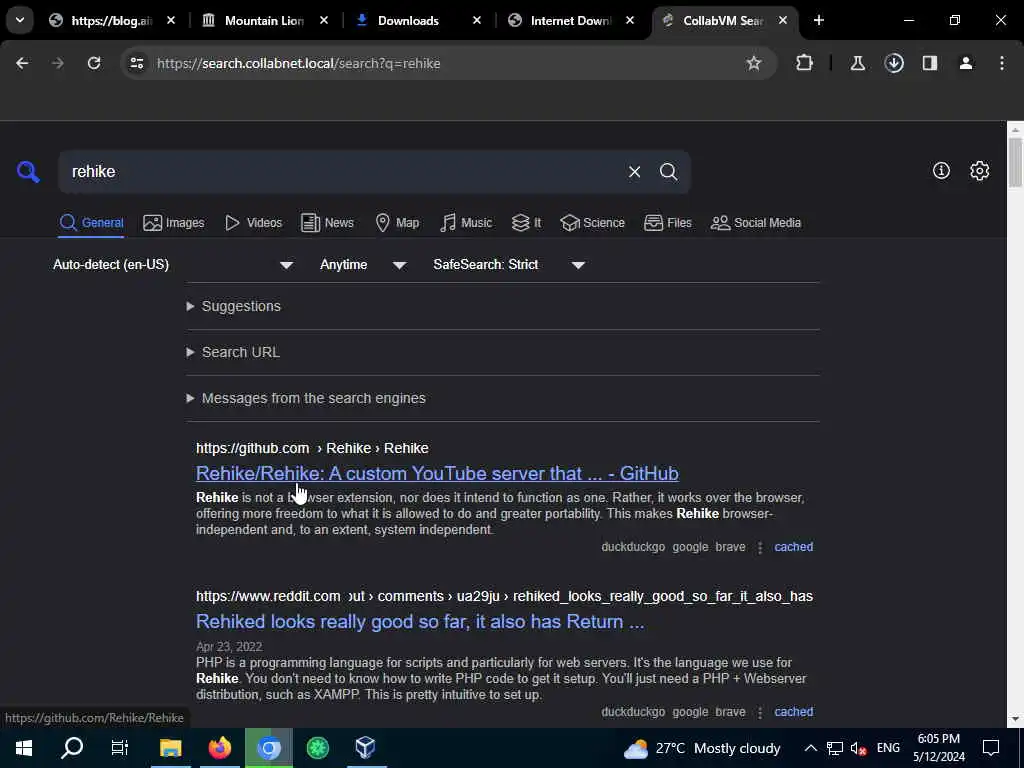Clear the rehike search query
The height and width of the screenshot is (768, 1024).
634,172
